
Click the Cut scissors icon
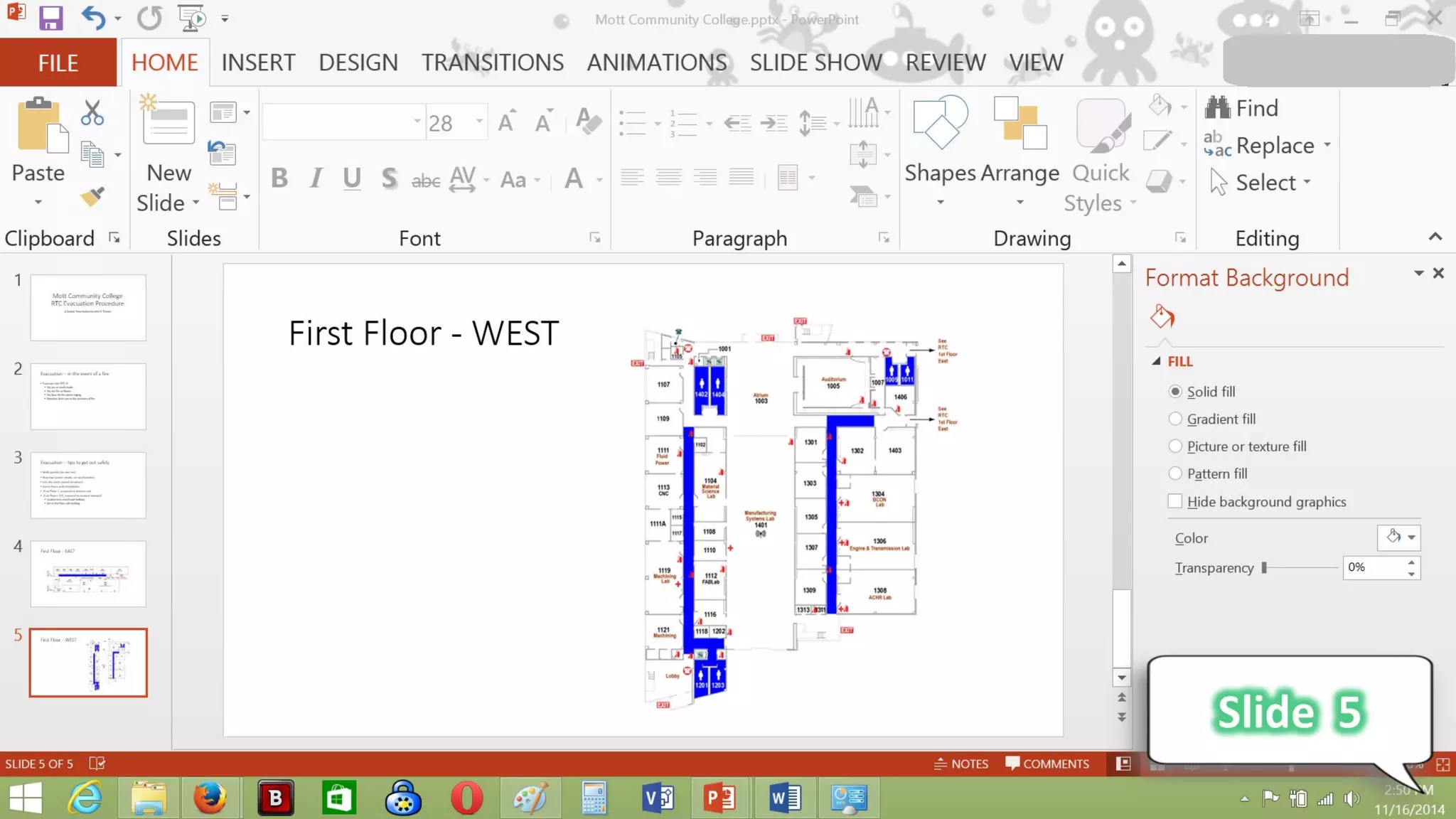(x=92, y=113)
